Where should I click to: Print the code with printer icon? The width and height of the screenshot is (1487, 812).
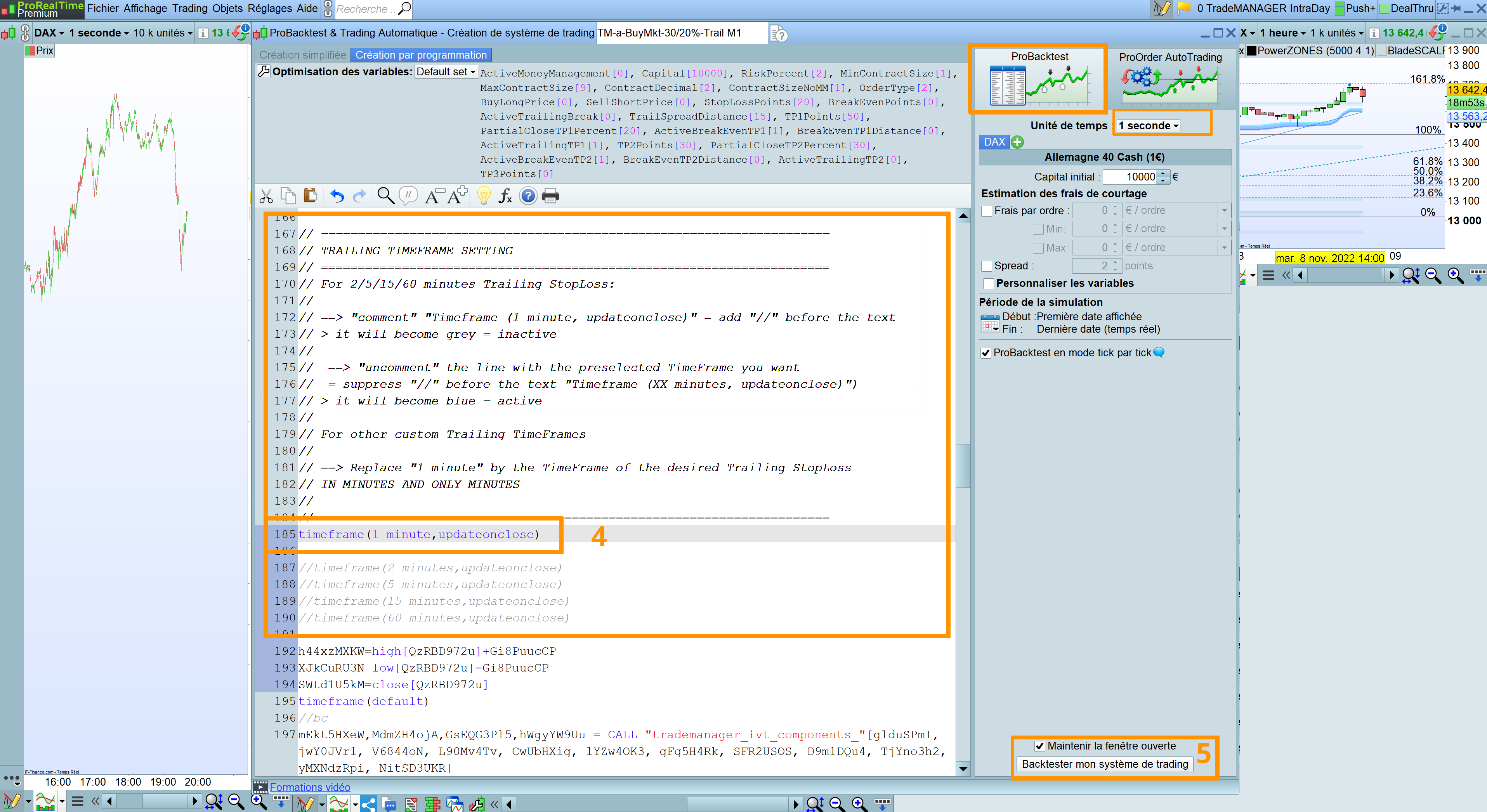[550, 196]
